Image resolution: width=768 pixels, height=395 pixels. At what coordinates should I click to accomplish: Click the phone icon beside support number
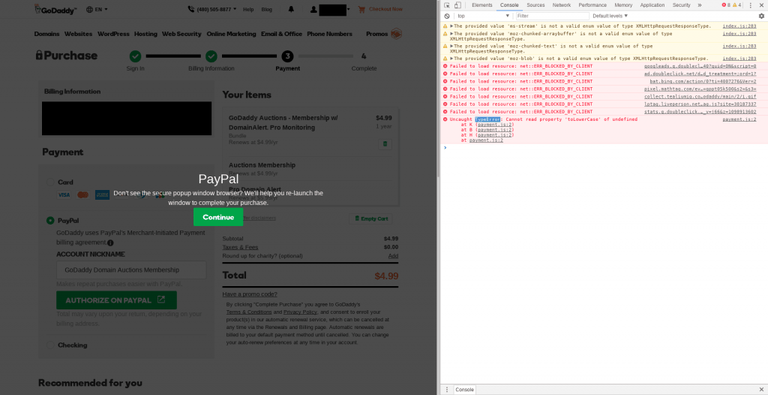click(x=191, y=9)
